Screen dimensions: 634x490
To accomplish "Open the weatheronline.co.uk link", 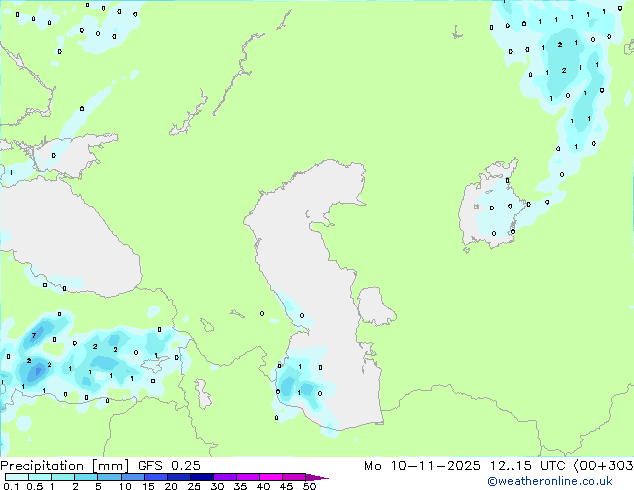I will (x=550, y=481).
